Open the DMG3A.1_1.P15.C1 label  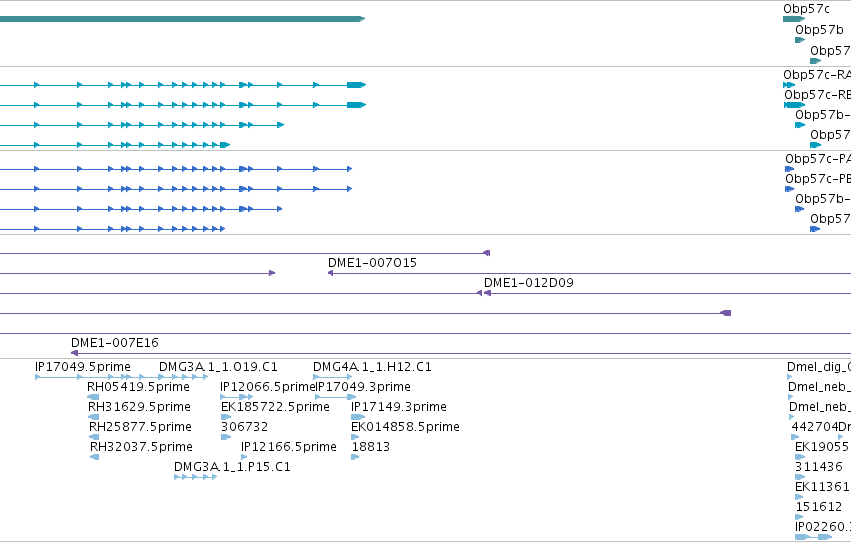[232, 467]
